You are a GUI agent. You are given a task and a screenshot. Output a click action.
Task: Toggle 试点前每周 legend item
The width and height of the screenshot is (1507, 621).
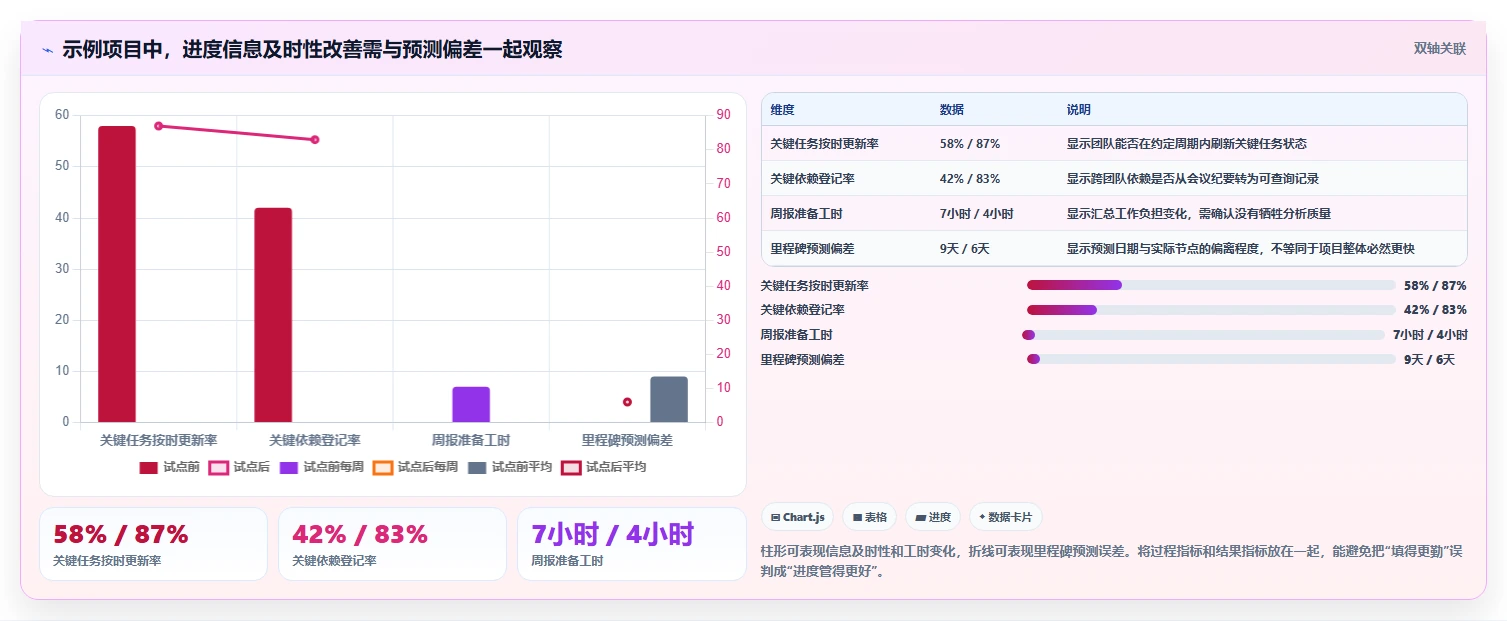[x=321, y=467]
